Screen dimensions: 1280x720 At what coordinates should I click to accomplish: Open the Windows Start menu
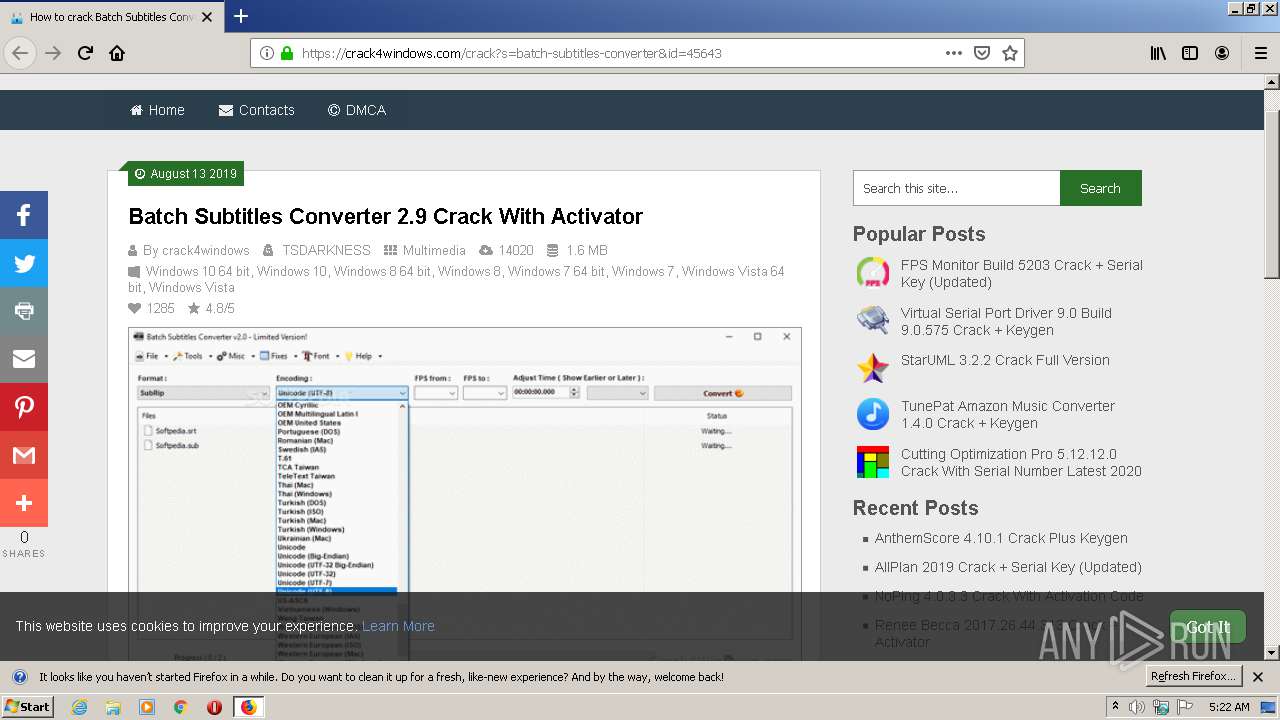point(27,707)
